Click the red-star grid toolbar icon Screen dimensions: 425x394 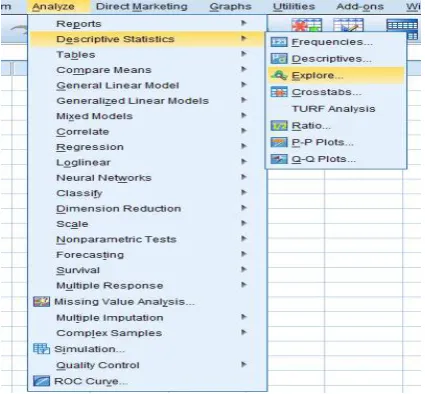(306, 25)
